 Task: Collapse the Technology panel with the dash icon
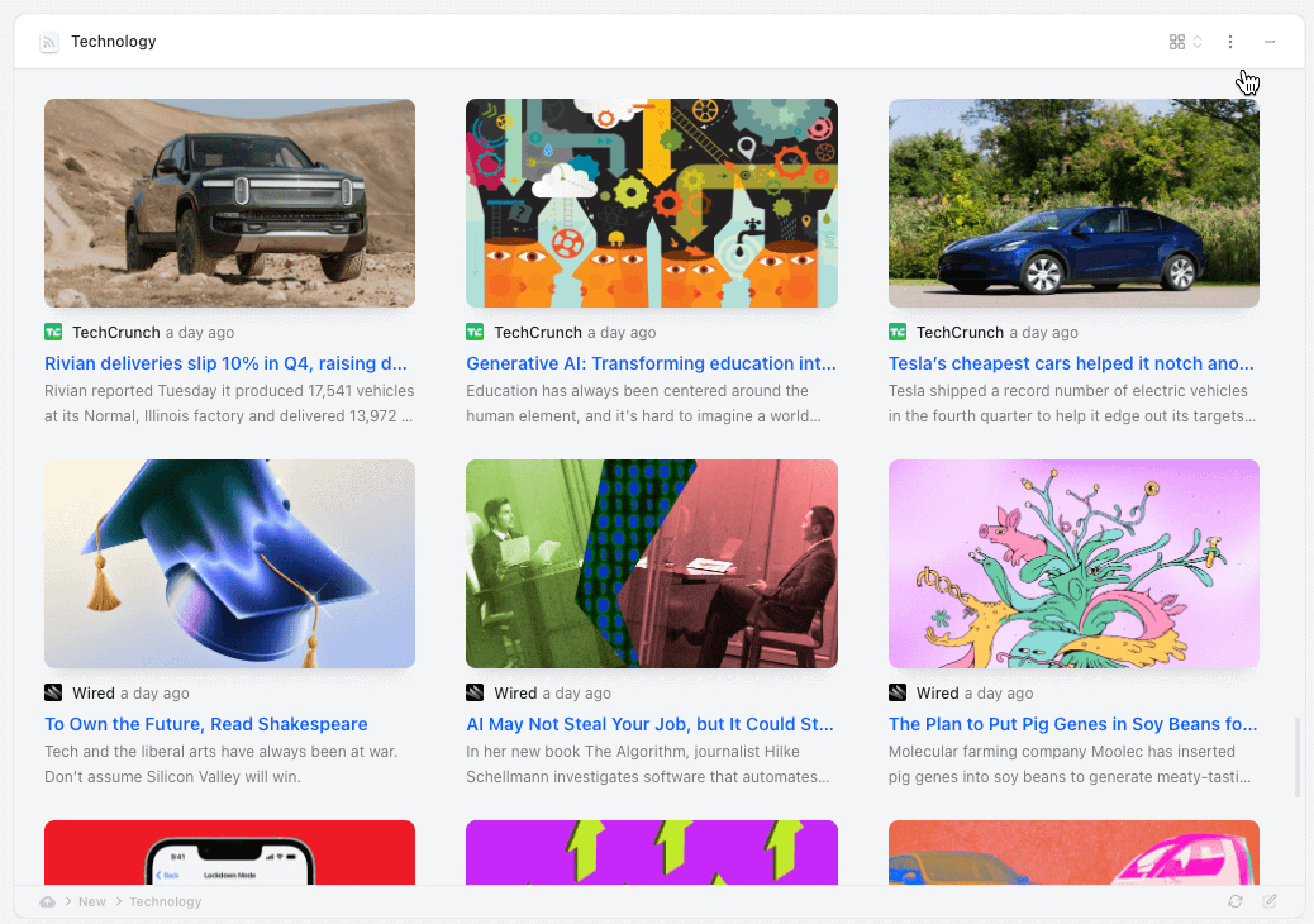click(x=1270, y=42)
